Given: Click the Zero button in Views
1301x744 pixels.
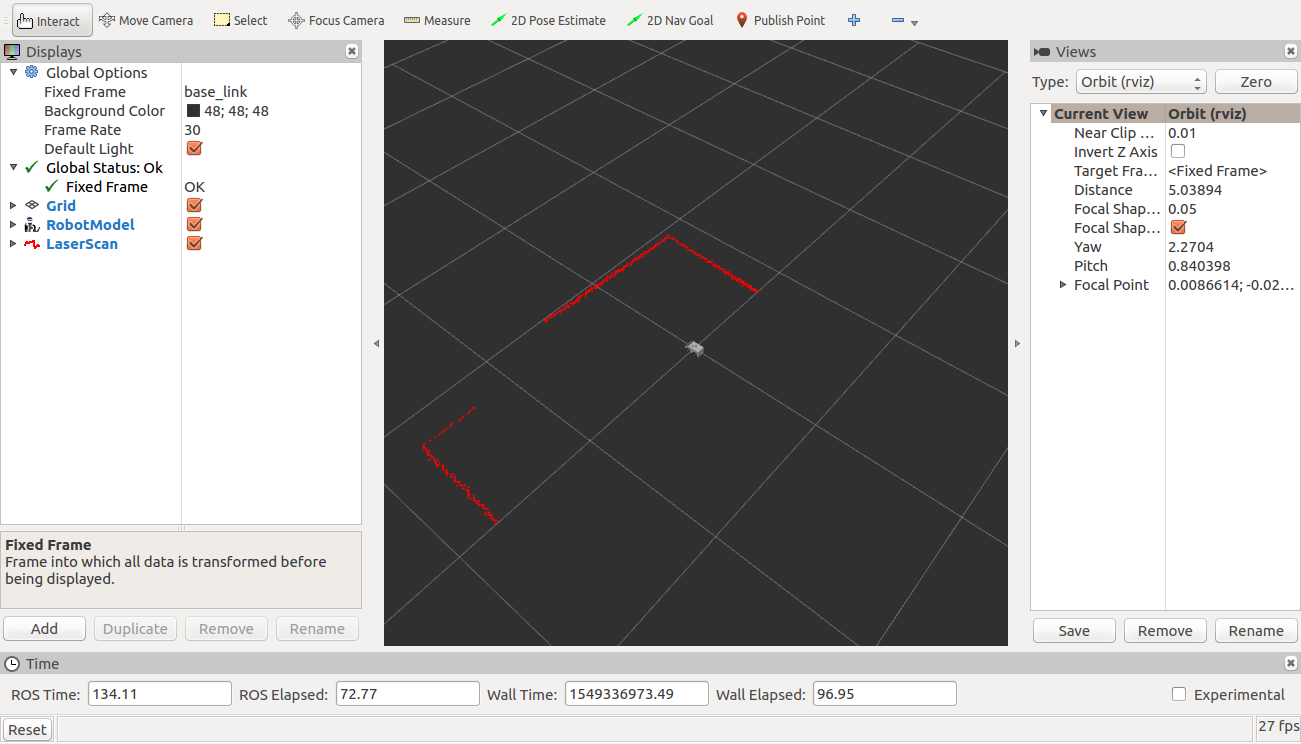Looking at the screenshot, I should (1256, 82).
